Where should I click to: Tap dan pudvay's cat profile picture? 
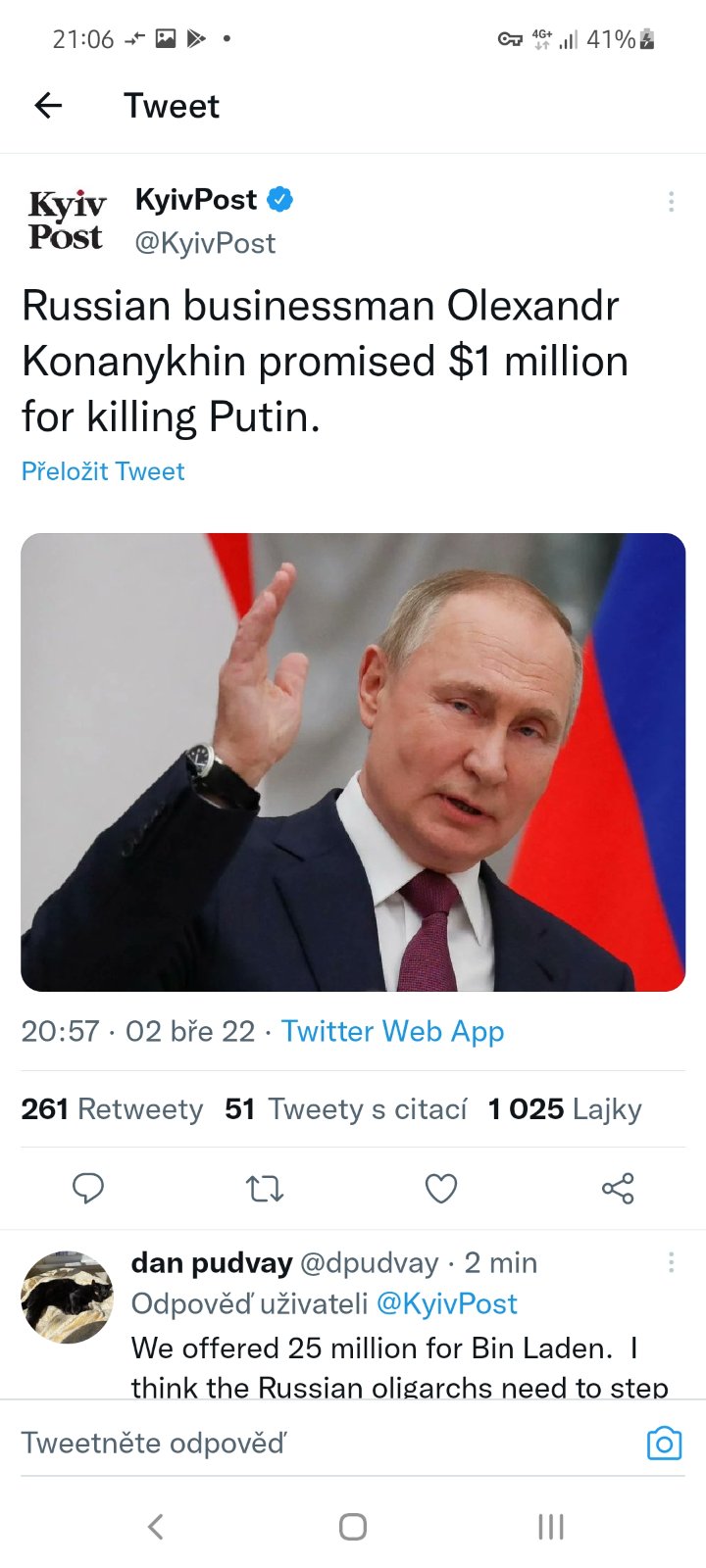67,1296
